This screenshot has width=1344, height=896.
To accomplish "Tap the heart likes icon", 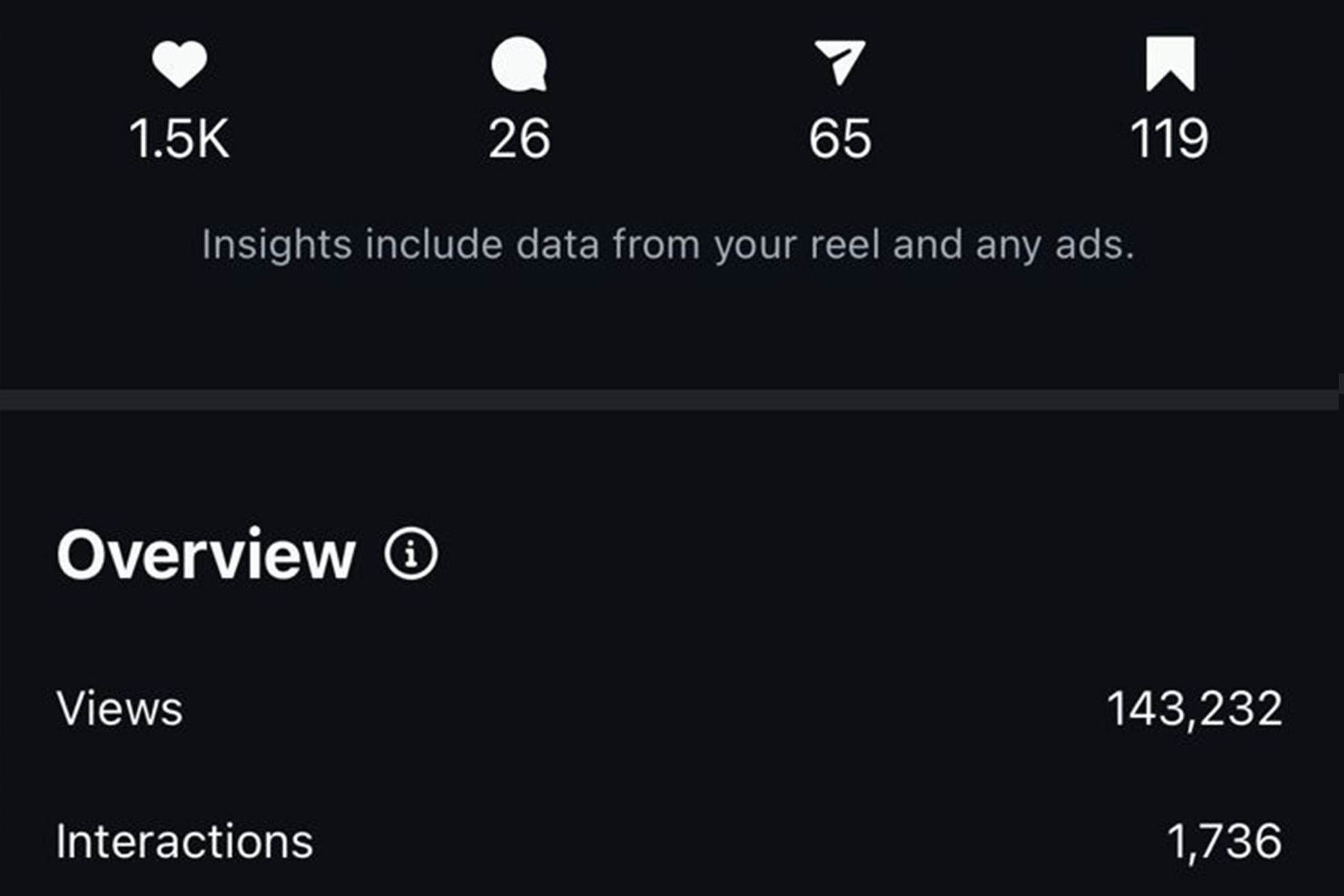I will tap(179, 63).
